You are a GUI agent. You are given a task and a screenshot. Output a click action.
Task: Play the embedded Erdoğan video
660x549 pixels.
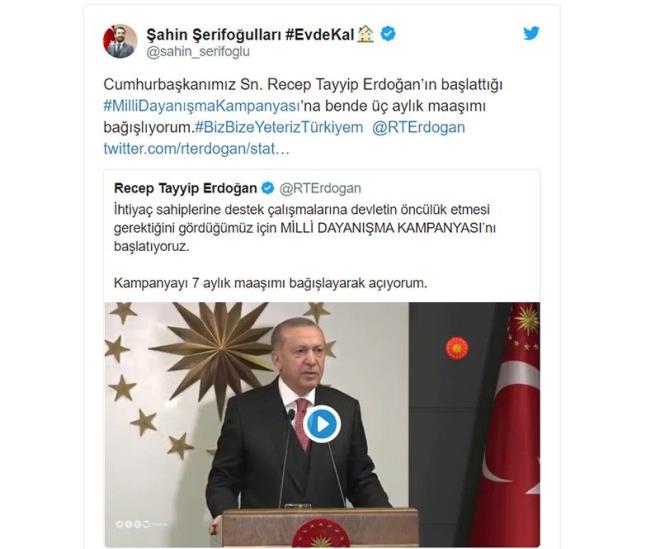[322, 424]
